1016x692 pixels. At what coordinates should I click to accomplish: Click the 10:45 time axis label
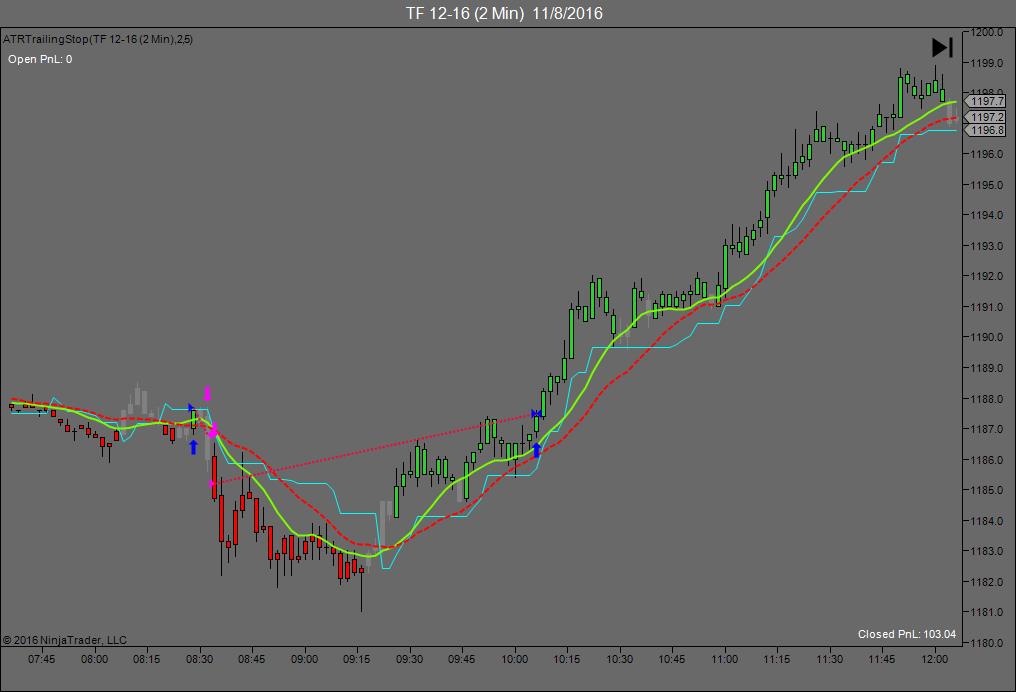(x=671, y=659)
